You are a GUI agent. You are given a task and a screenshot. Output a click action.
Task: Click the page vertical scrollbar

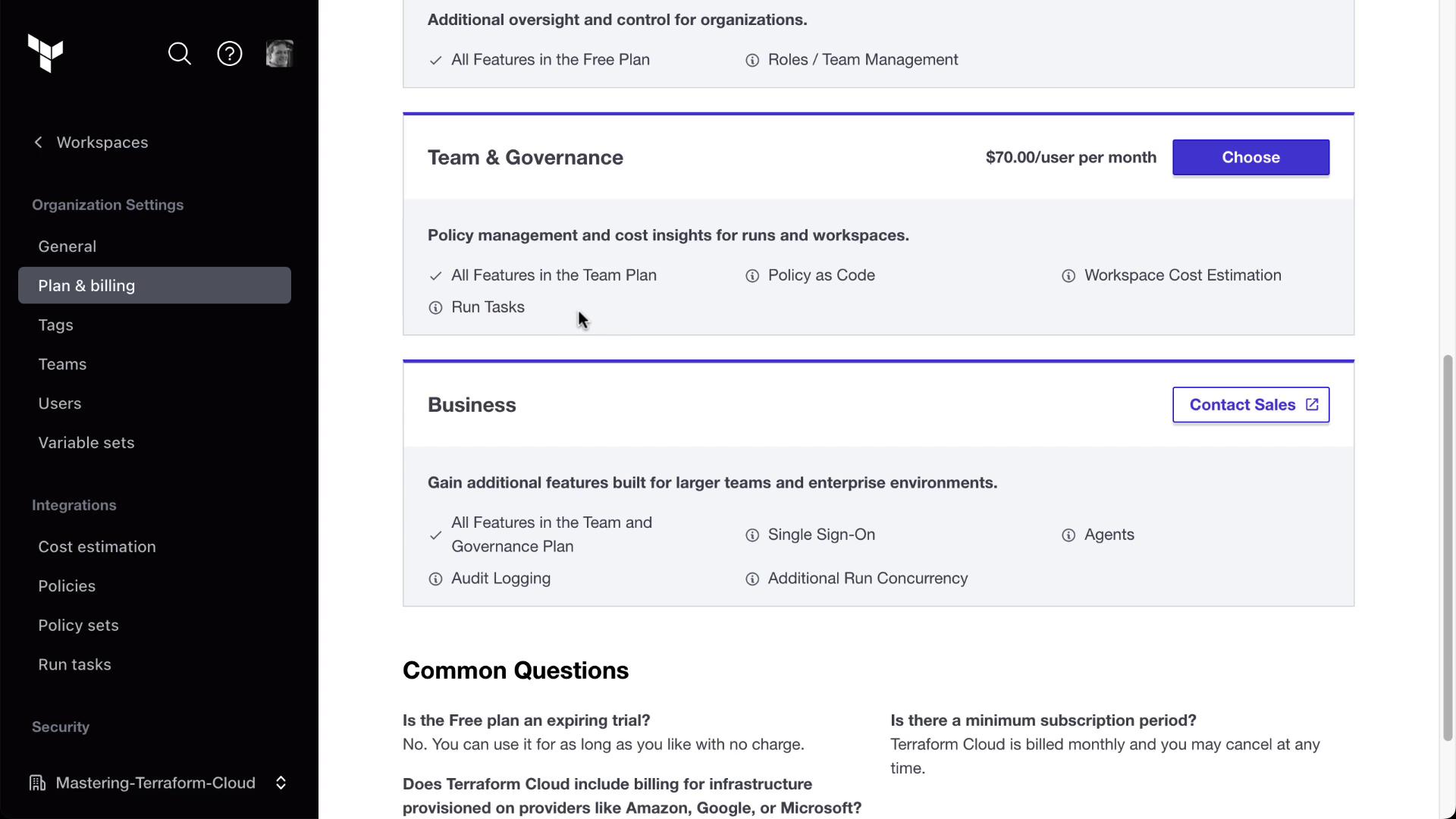(x=1447, y=546)
